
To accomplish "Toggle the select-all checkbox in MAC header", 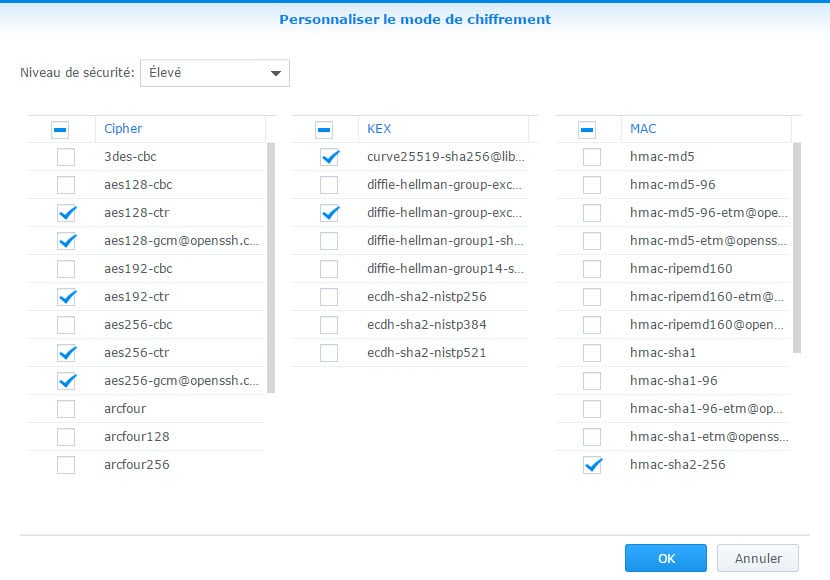I will point(587,129).
